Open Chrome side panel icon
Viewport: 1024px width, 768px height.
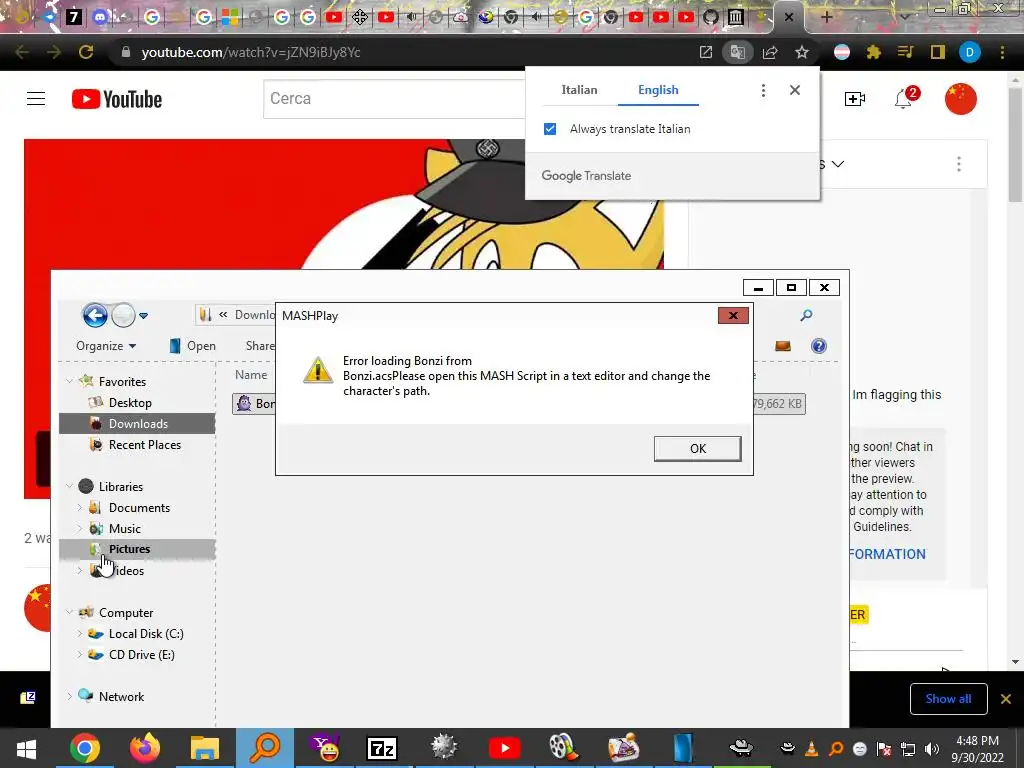coord(938,52)
